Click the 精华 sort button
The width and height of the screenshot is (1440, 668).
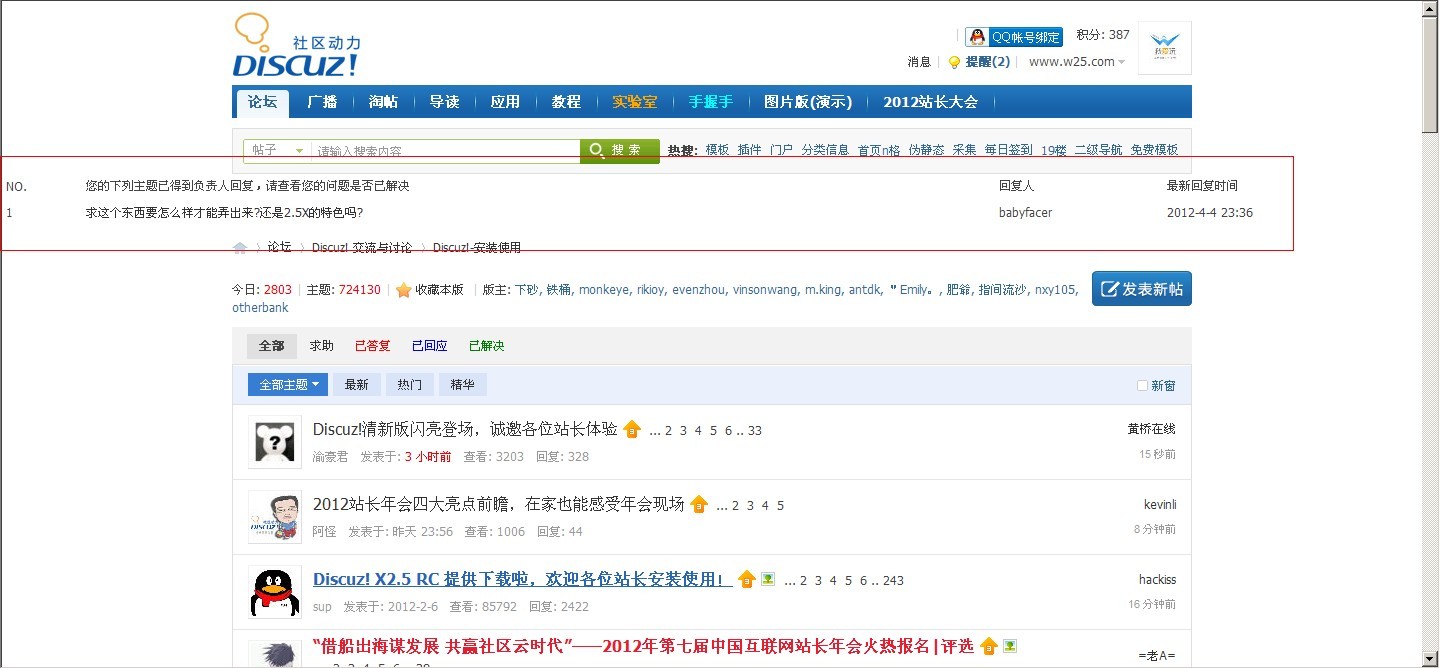pos(463,384)
